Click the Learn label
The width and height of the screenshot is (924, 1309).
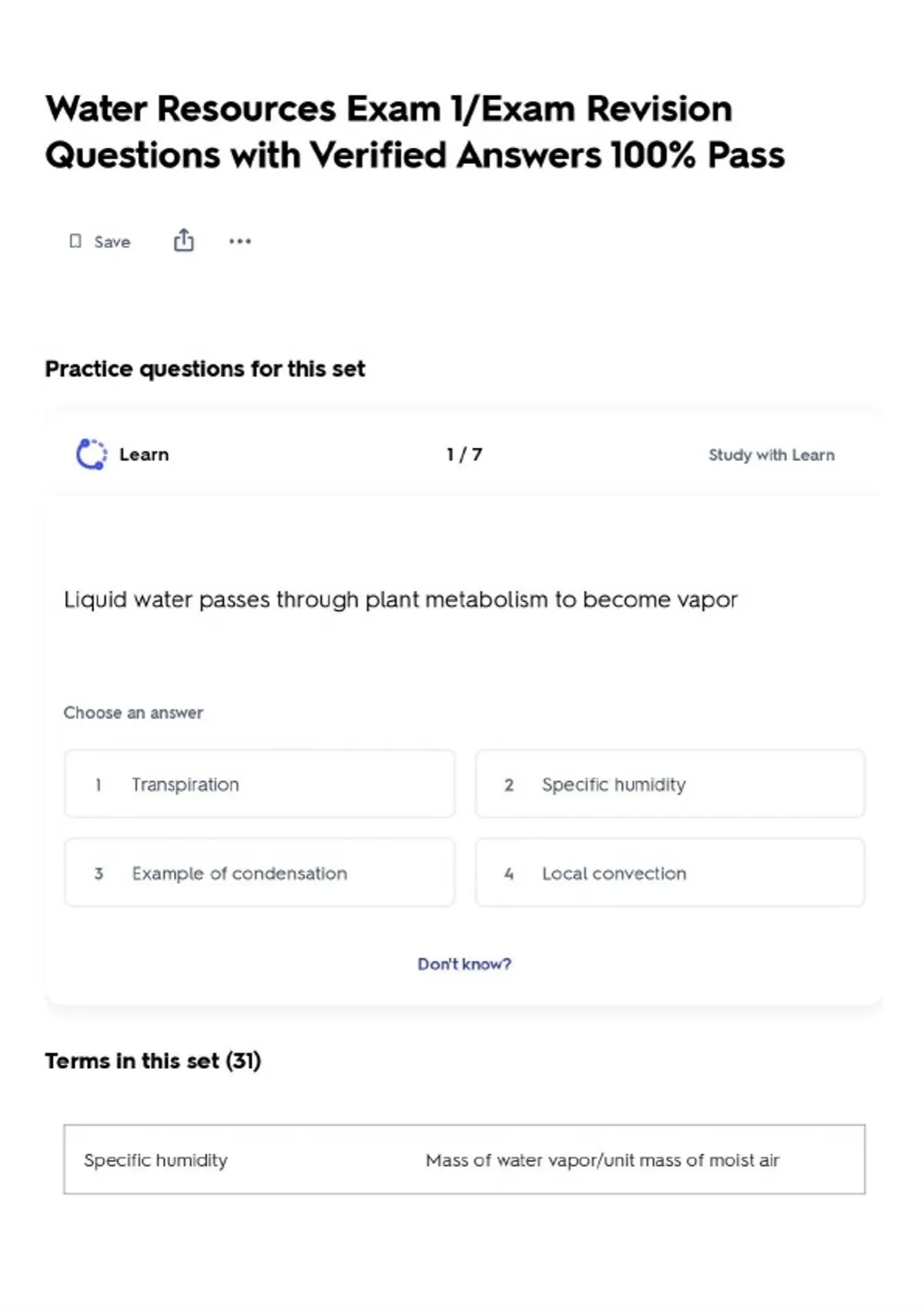[x=144, y=454]
